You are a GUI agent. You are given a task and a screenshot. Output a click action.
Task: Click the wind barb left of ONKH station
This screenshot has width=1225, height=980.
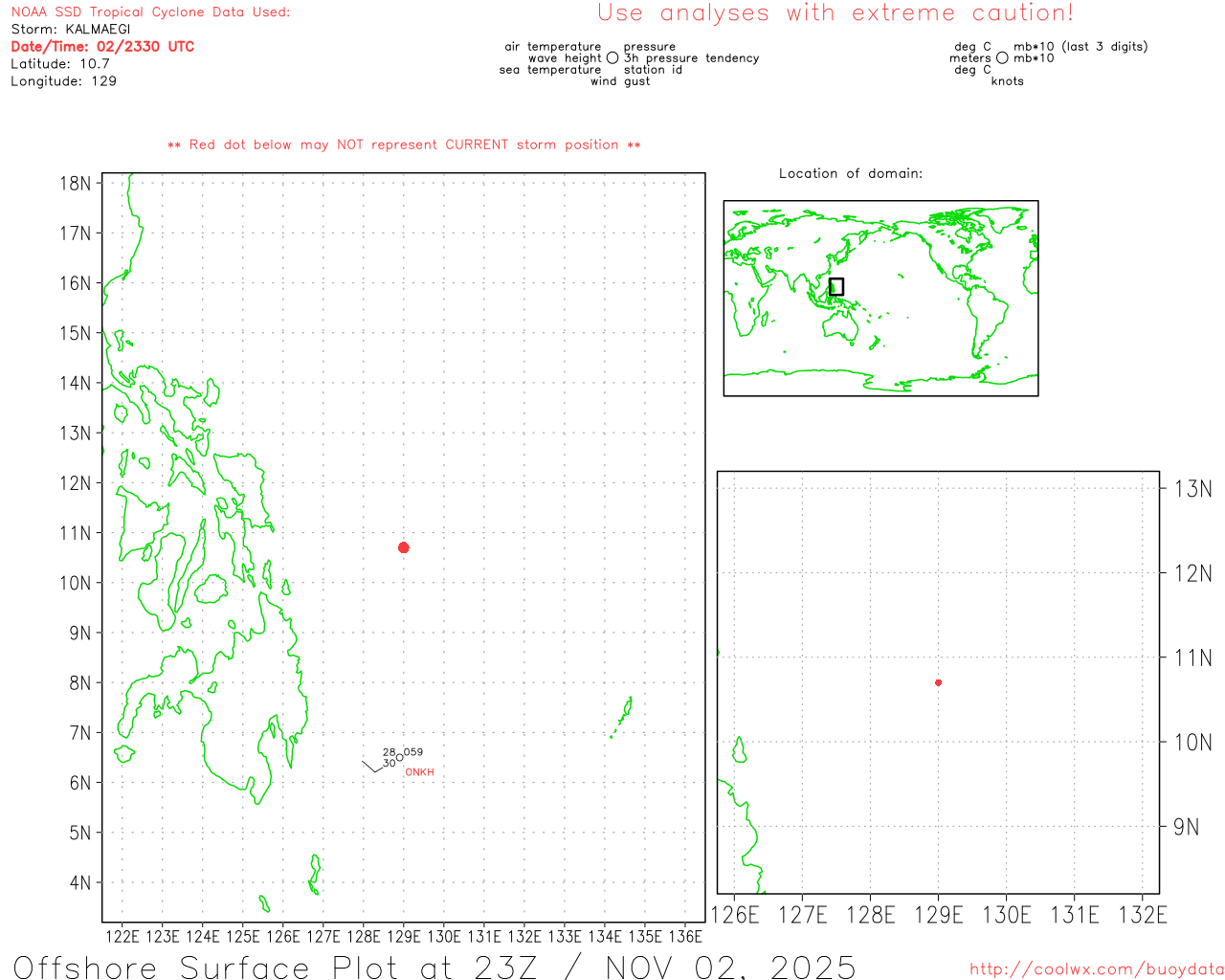click(371, 766)
